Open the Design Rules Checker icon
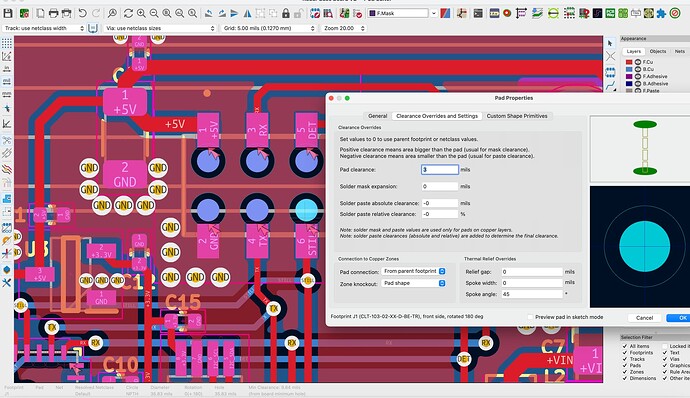 (358, 14)
